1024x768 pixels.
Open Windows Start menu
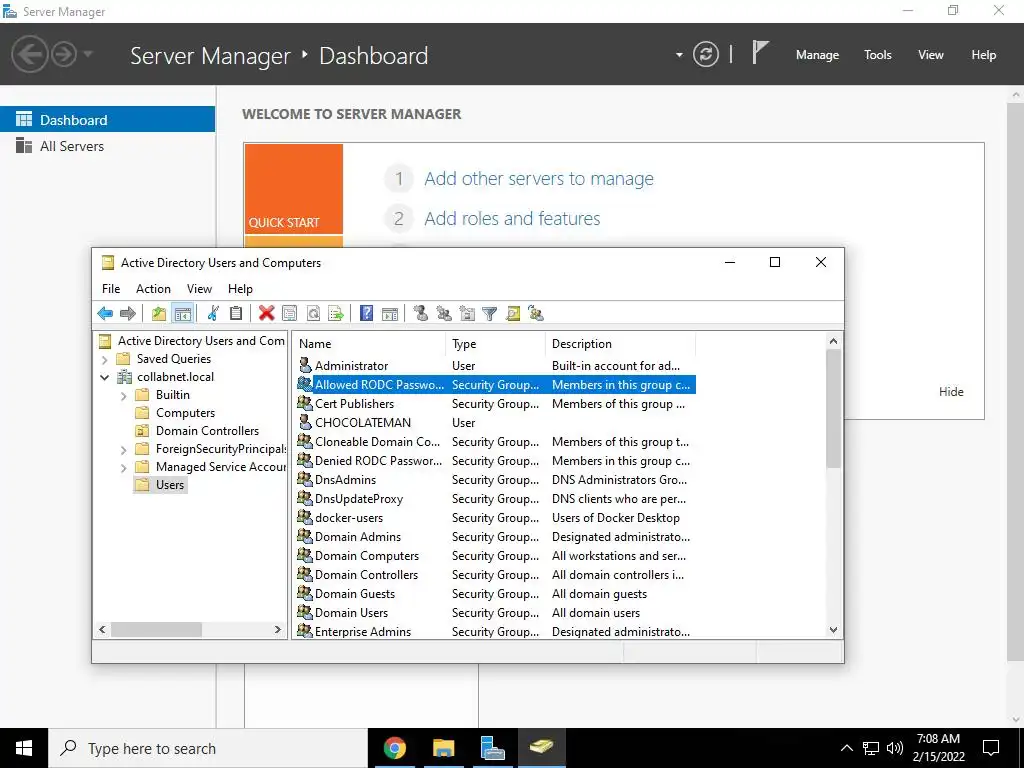(x=24, y=748)
